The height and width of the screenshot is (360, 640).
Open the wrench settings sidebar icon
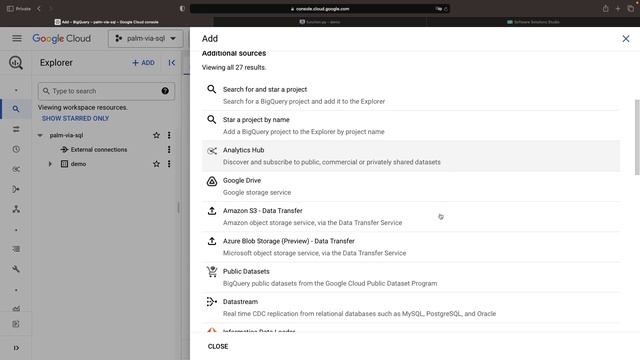click(16, 269)
